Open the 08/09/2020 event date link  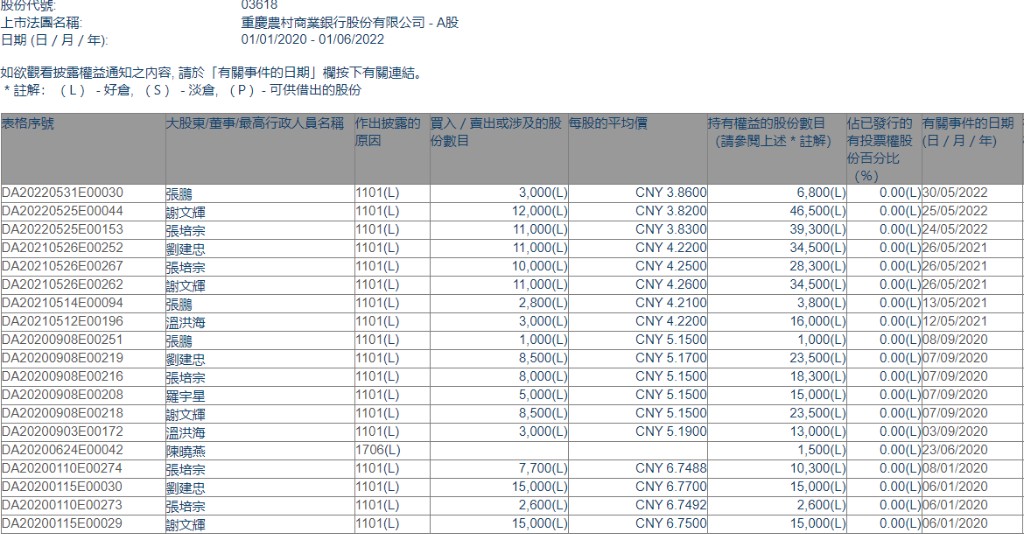point(955,339)
